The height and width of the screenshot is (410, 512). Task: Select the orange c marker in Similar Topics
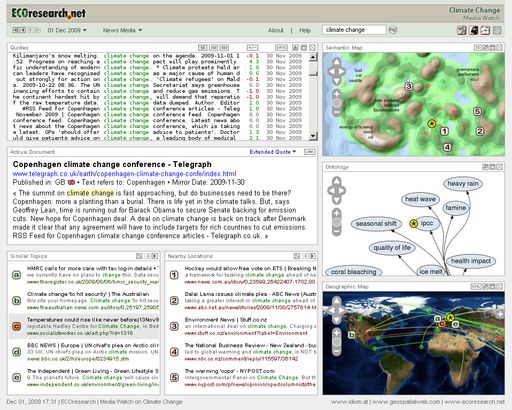pyautogui.click(x=17, y=326)
